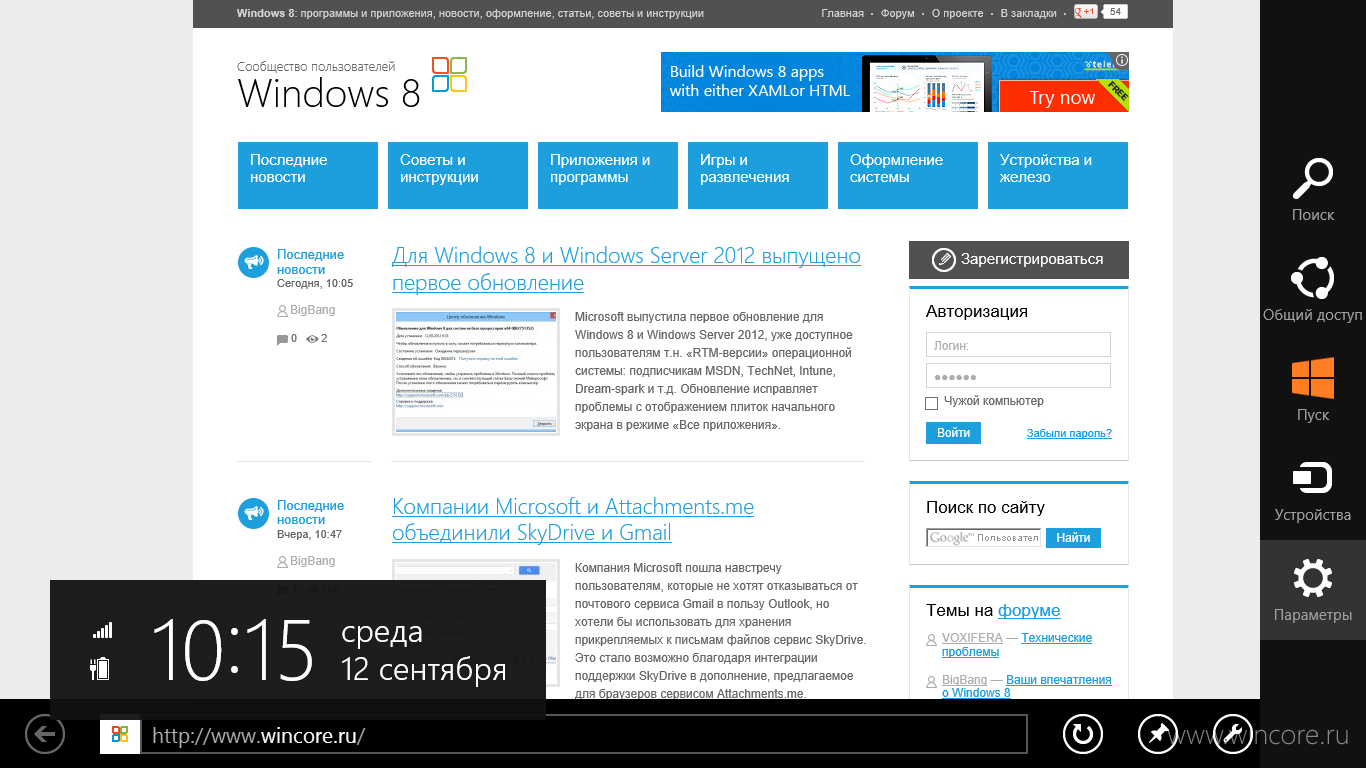
Task: Open the Устройства и железо tile
Action: click(1058, 175)
